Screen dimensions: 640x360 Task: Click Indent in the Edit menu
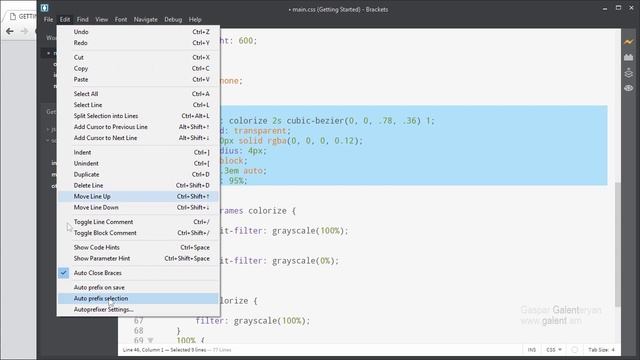click(x=138, y=152)
